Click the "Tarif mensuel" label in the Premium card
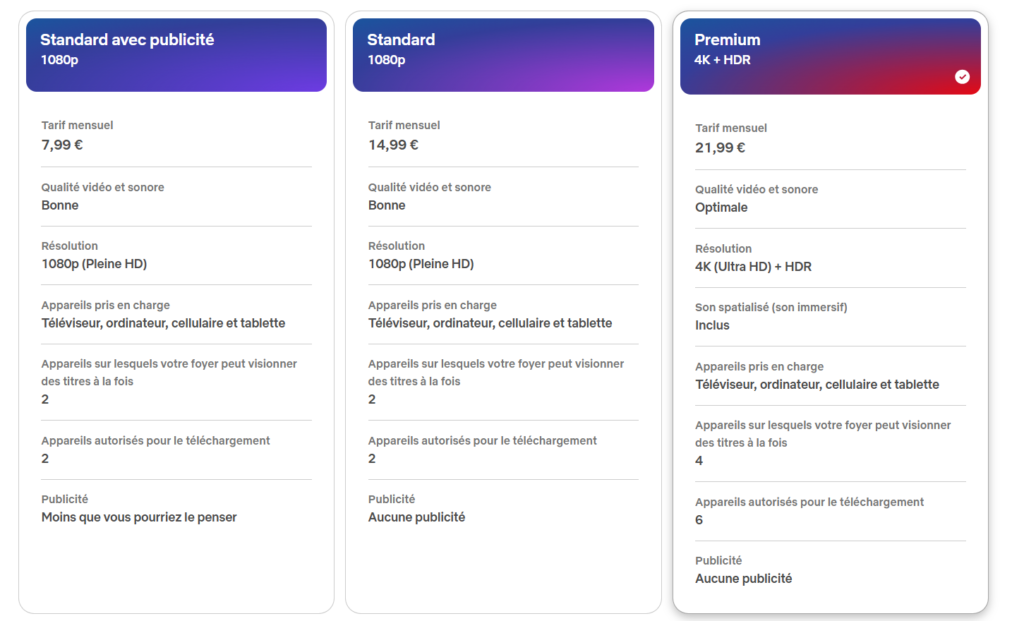Screen dimensions: 1024x621 [x=731, y=128]
